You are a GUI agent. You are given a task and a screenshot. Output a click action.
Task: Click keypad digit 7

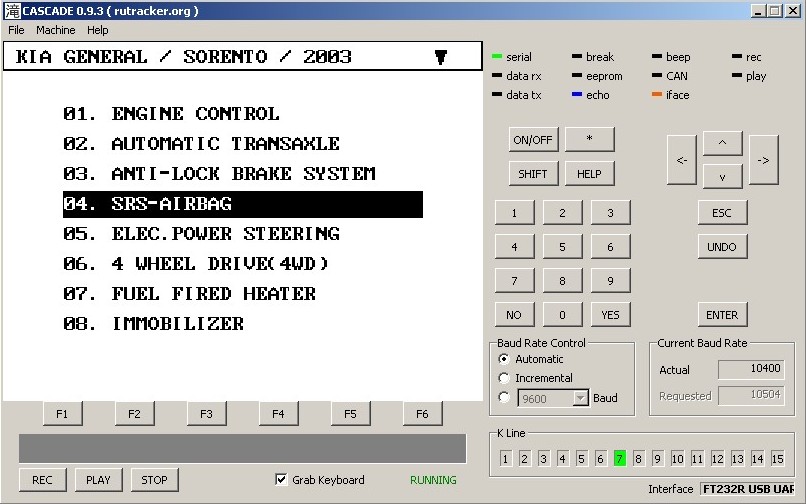click(515, 281)
